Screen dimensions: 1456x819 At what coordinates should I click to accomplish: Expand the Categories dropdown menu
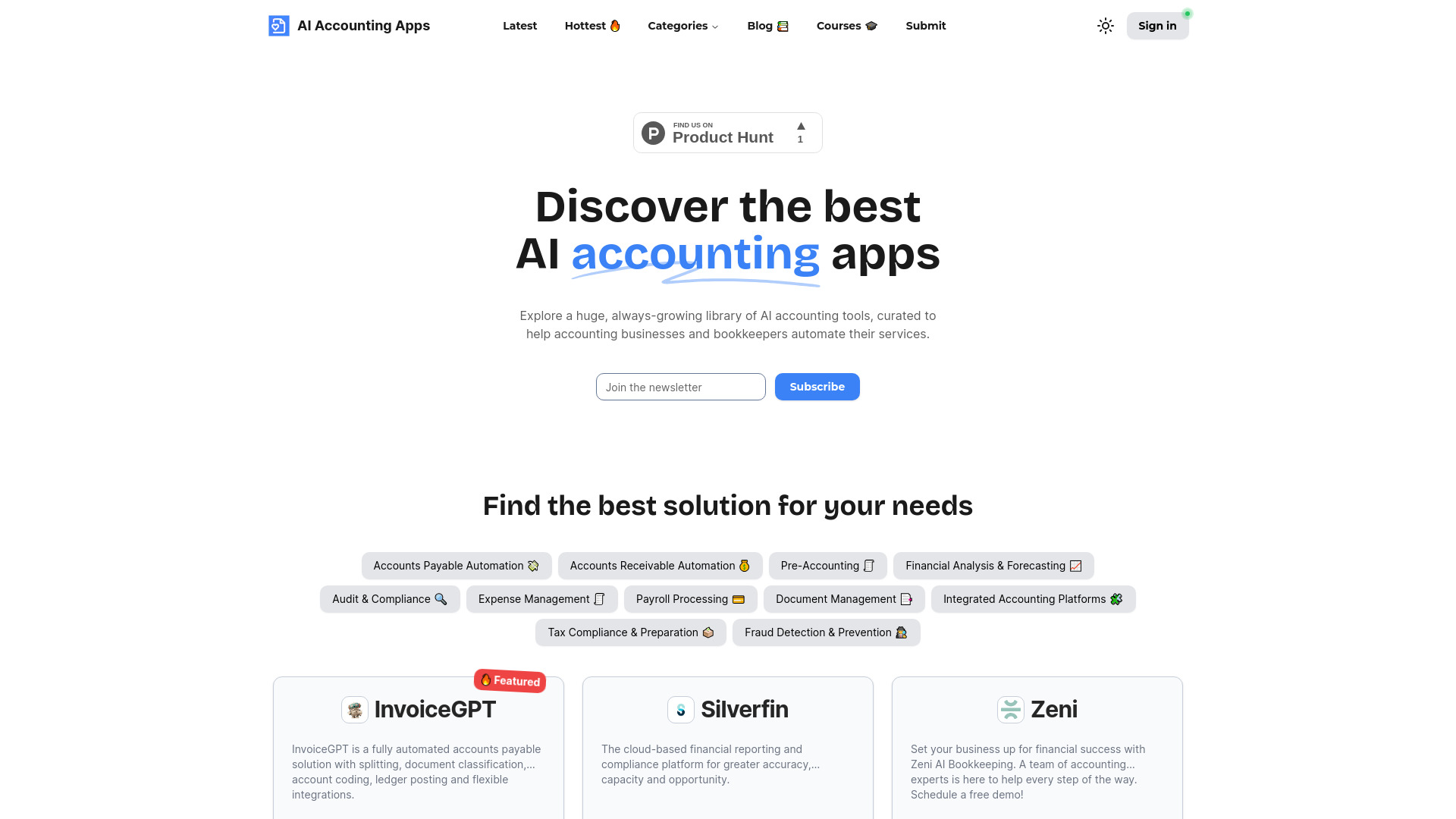click(x=683, y=25)
